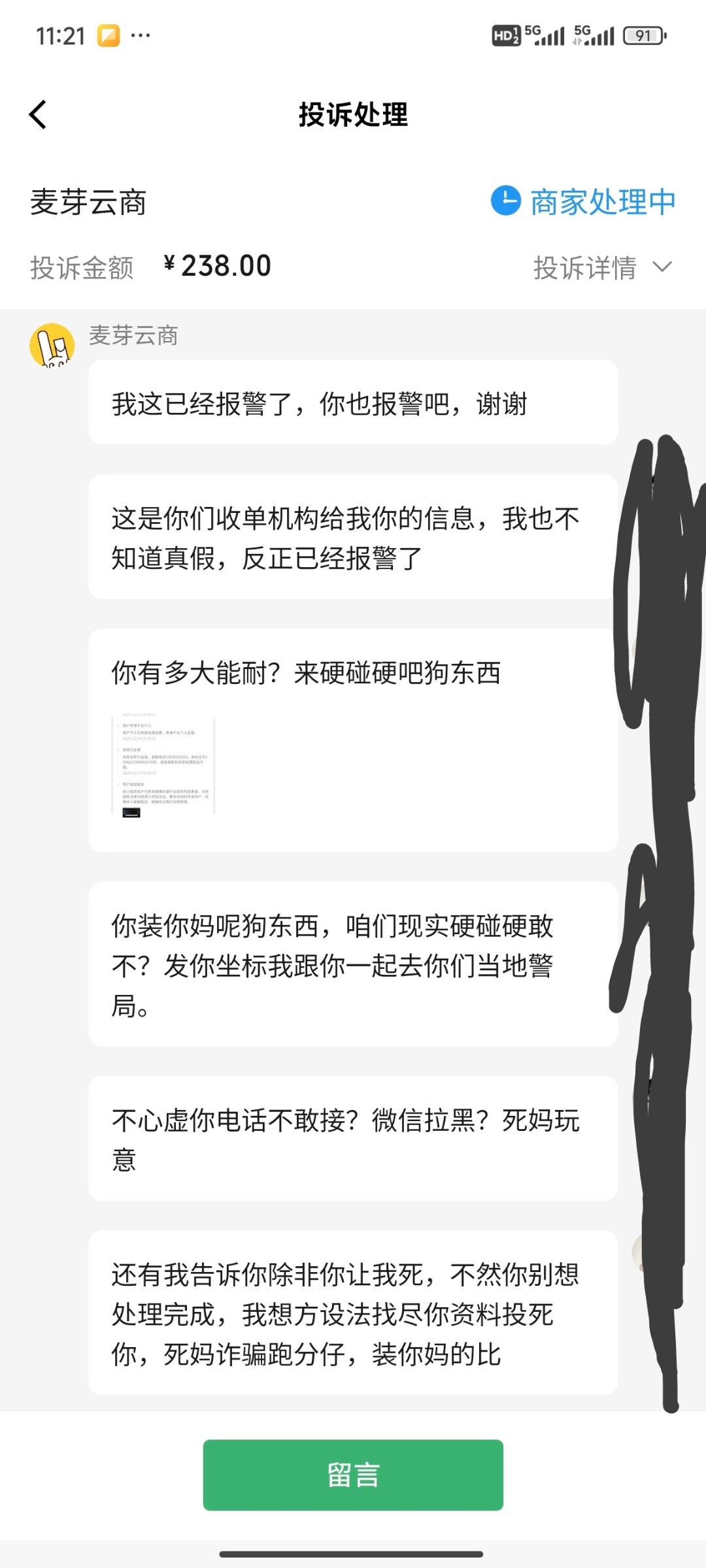Image resolution: width=706 pixels, height=1568 pixels.
Task: Click the green 留言 button
Action: [353, 1475]
